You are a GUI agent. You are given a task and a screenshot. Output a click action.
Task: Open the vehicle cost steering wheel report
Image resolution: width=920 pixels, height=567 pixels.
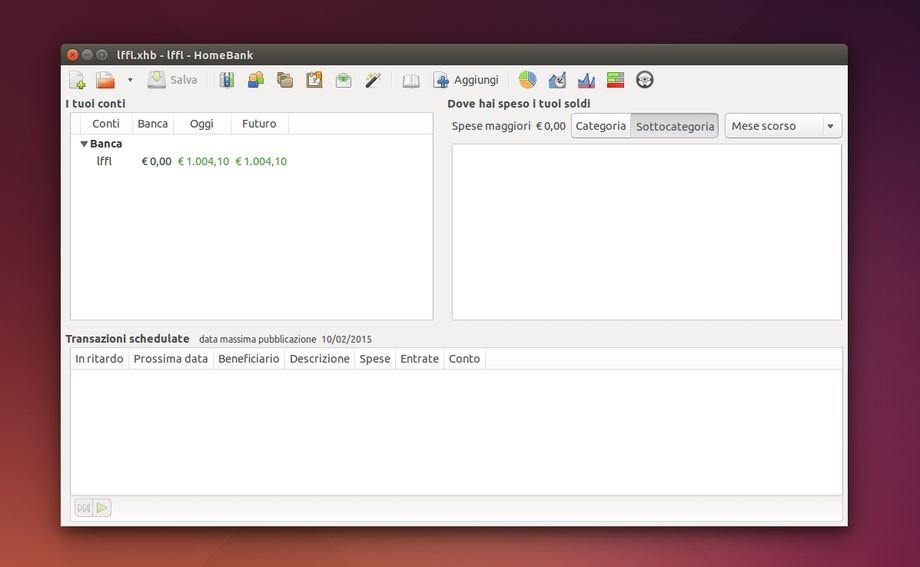coord(645,80)
